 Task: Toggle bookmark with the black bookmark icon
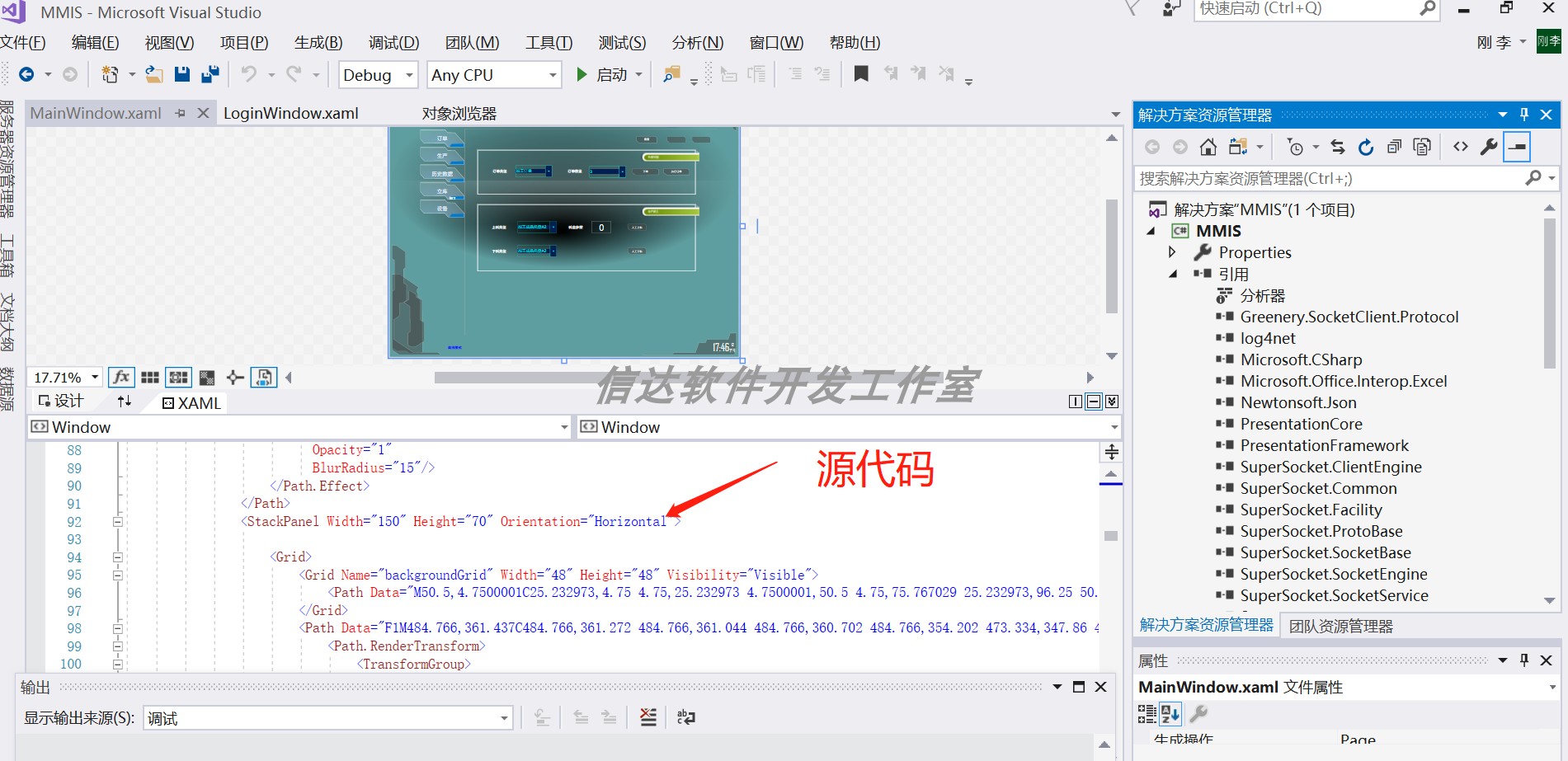tap(860, 73)
